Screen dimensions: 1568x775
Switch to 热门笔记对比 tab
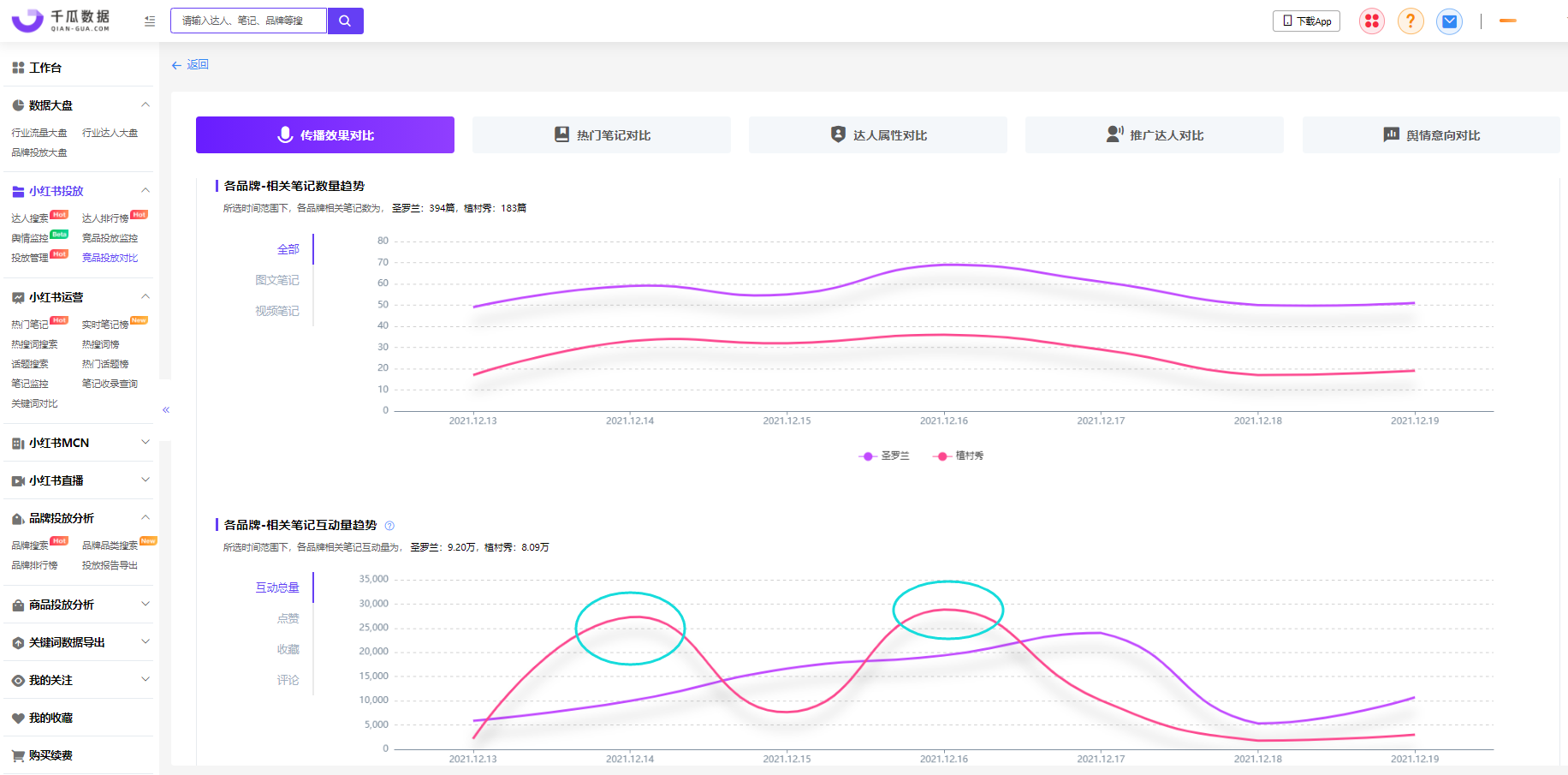pyautogui.click(x=602, y=135)
